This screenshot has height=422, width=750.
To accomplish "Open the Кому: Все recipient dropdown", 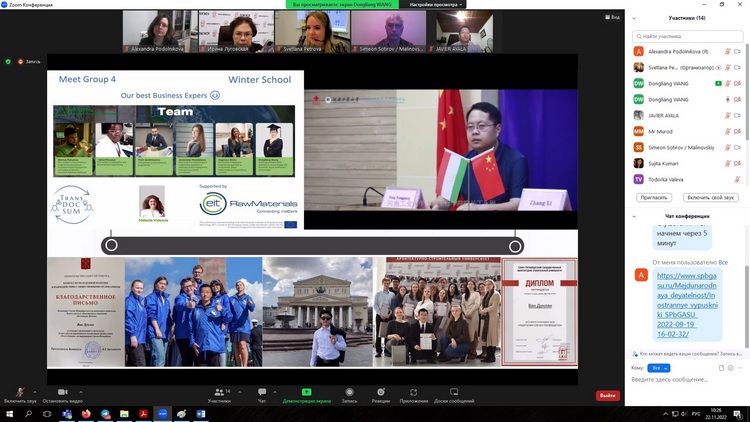I will click(x=659, y=368).
